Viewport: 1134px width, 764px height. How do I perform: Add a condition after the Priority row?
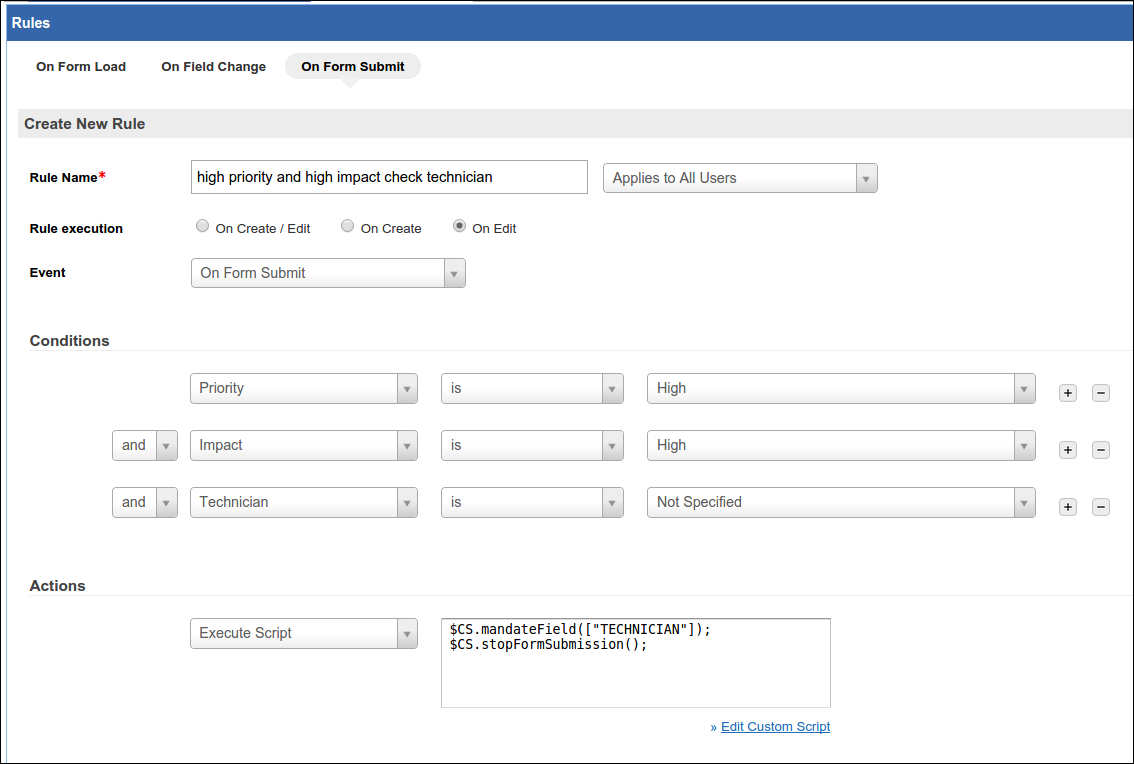(1068, 393)
